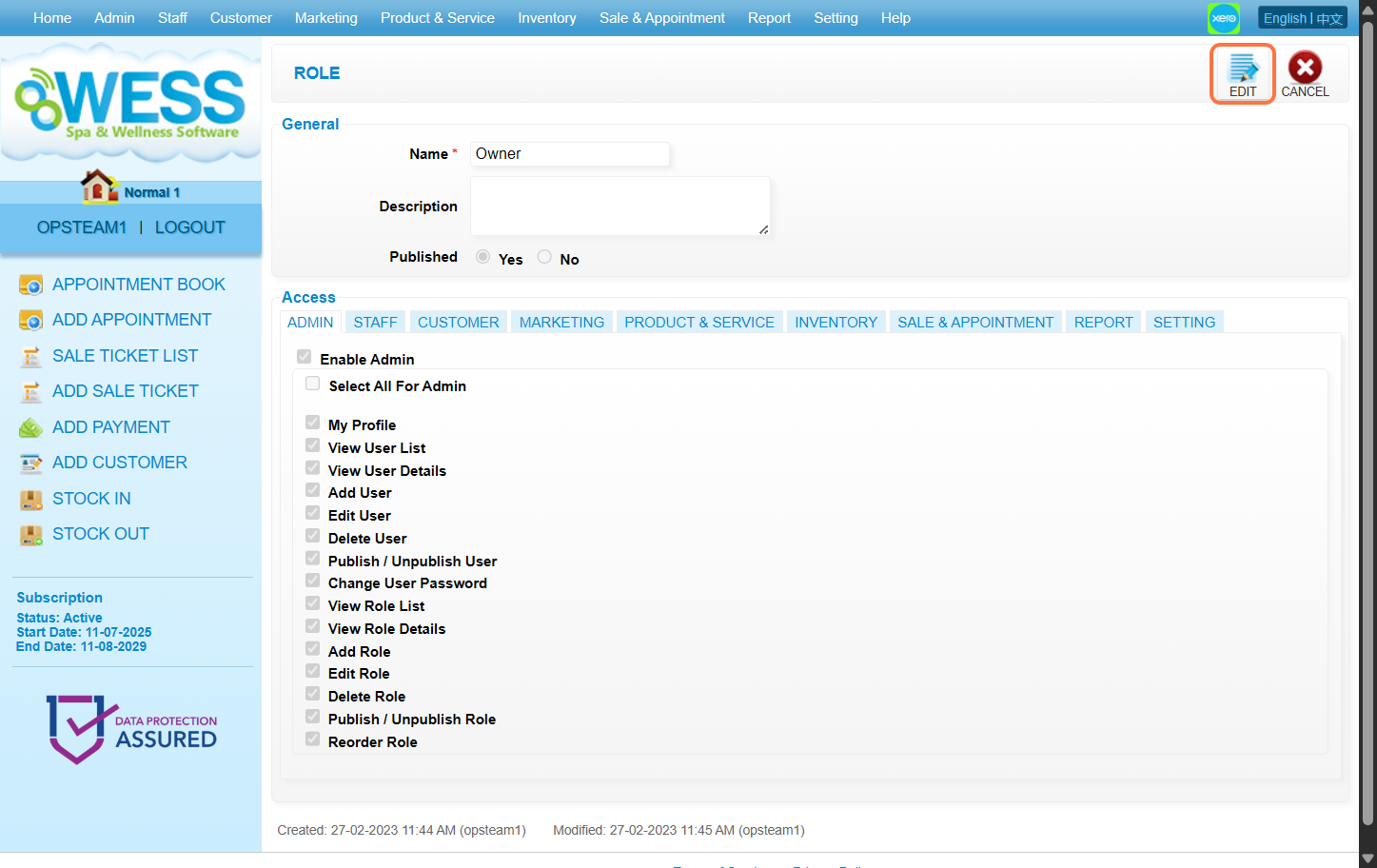Screen dimensions: 1377x868
Task: Open the Report top menu
Action: pyautogui.click(x=769, y=18)
